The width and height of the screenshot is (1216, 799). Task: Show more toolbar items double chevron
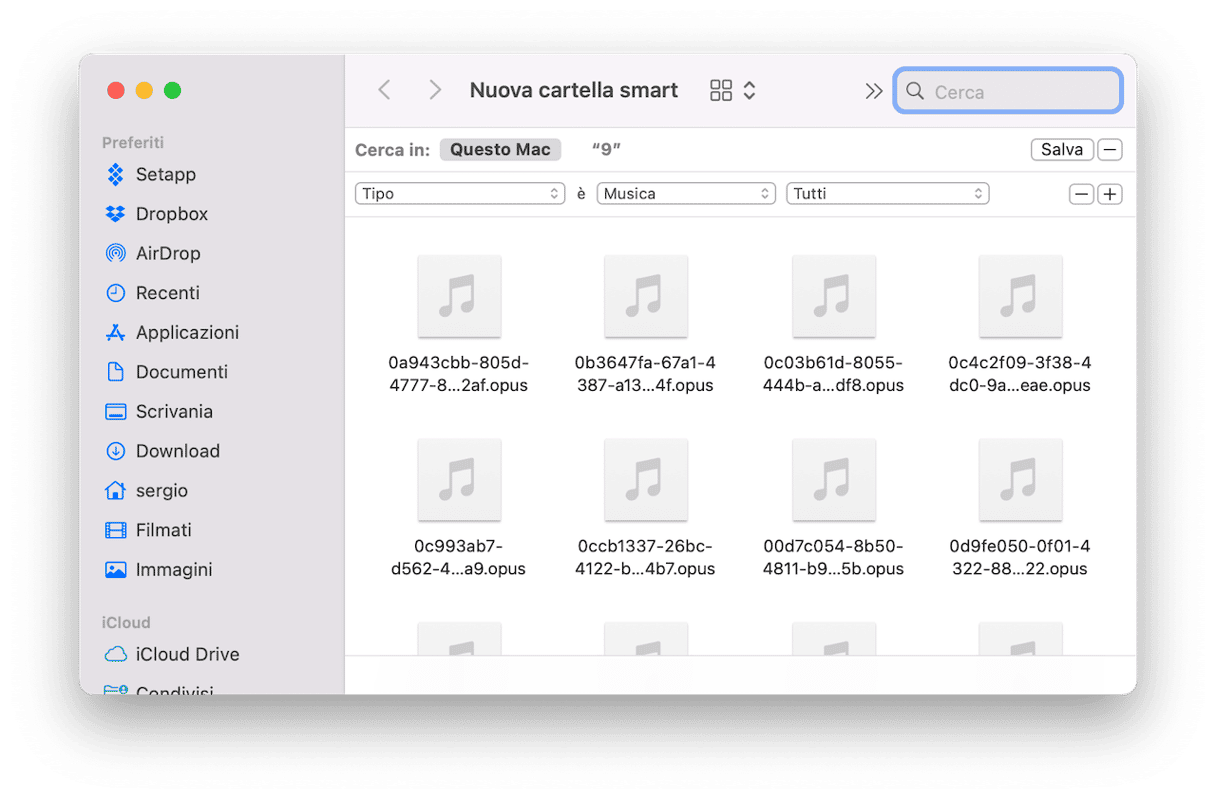click(x=874, y=91)
